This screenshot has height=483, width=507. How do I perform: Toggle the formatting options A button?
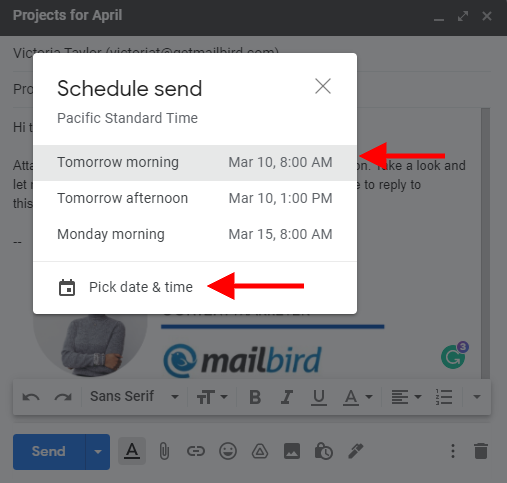(132, 451)
